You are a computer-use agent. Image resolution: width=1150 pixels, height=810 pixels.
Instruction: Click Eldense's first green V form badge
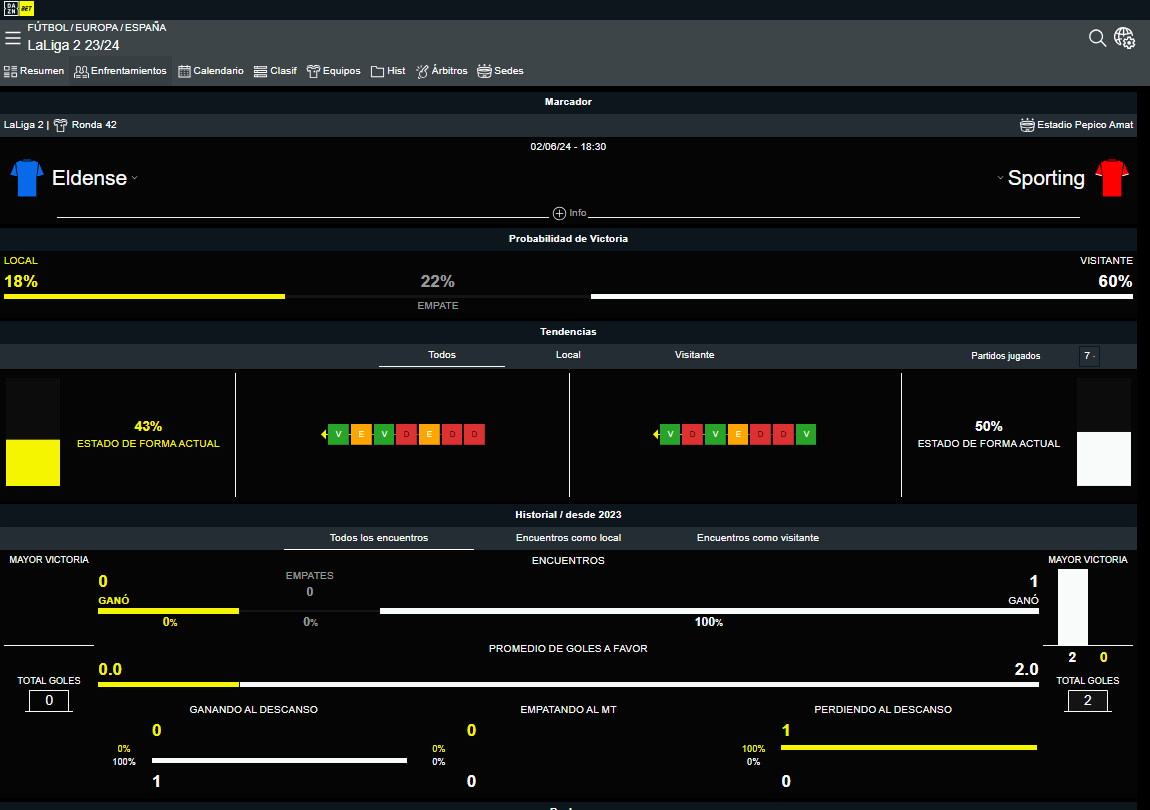pos(338,434)
